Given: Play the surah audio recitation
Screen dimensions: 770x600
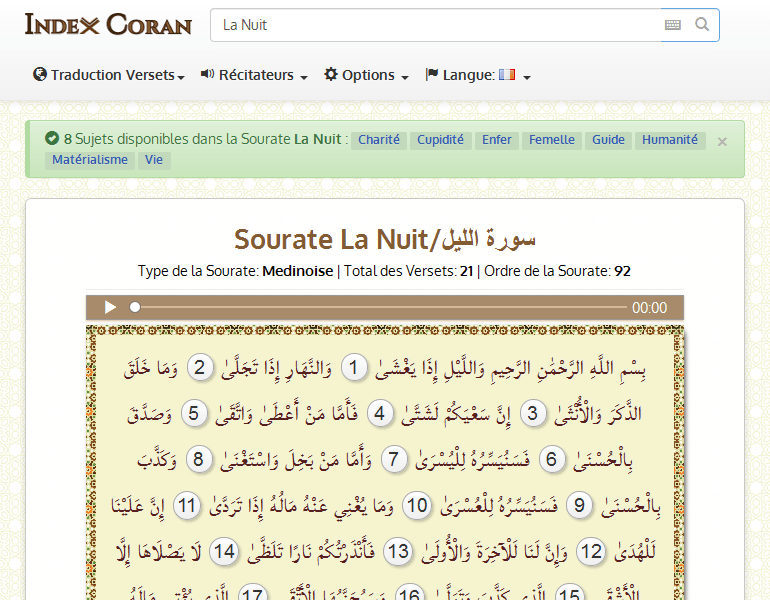Looking at the screenshot, I should point(110,308).
